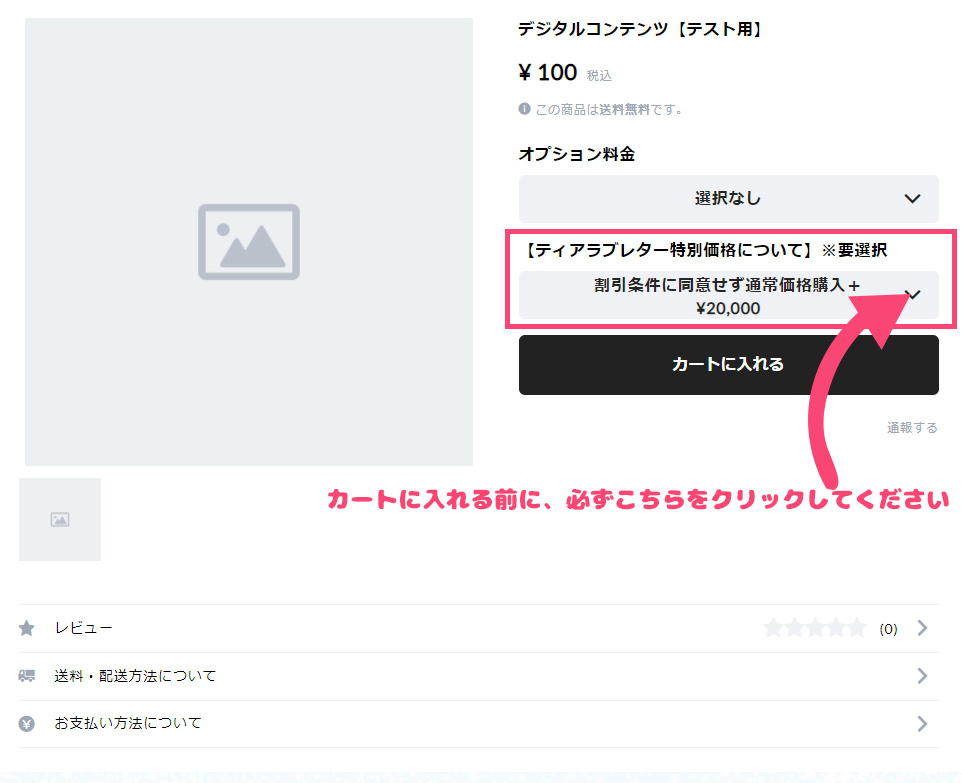Screen dimensions: 962x783
Task: Click the price ¥ 100
Action: pos(548,72)
